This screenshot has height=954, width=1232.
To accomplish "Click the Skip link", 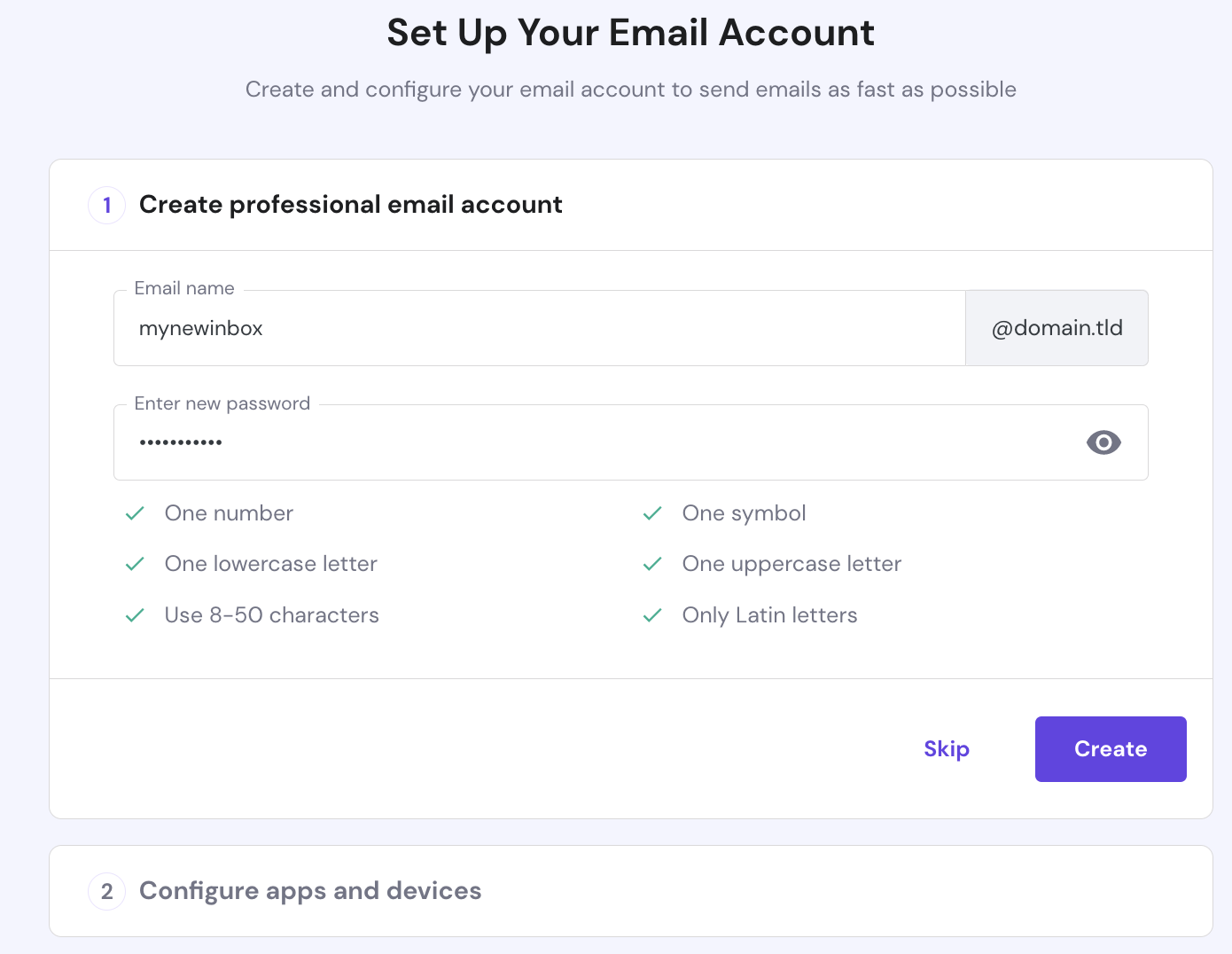I will point(946,748).
